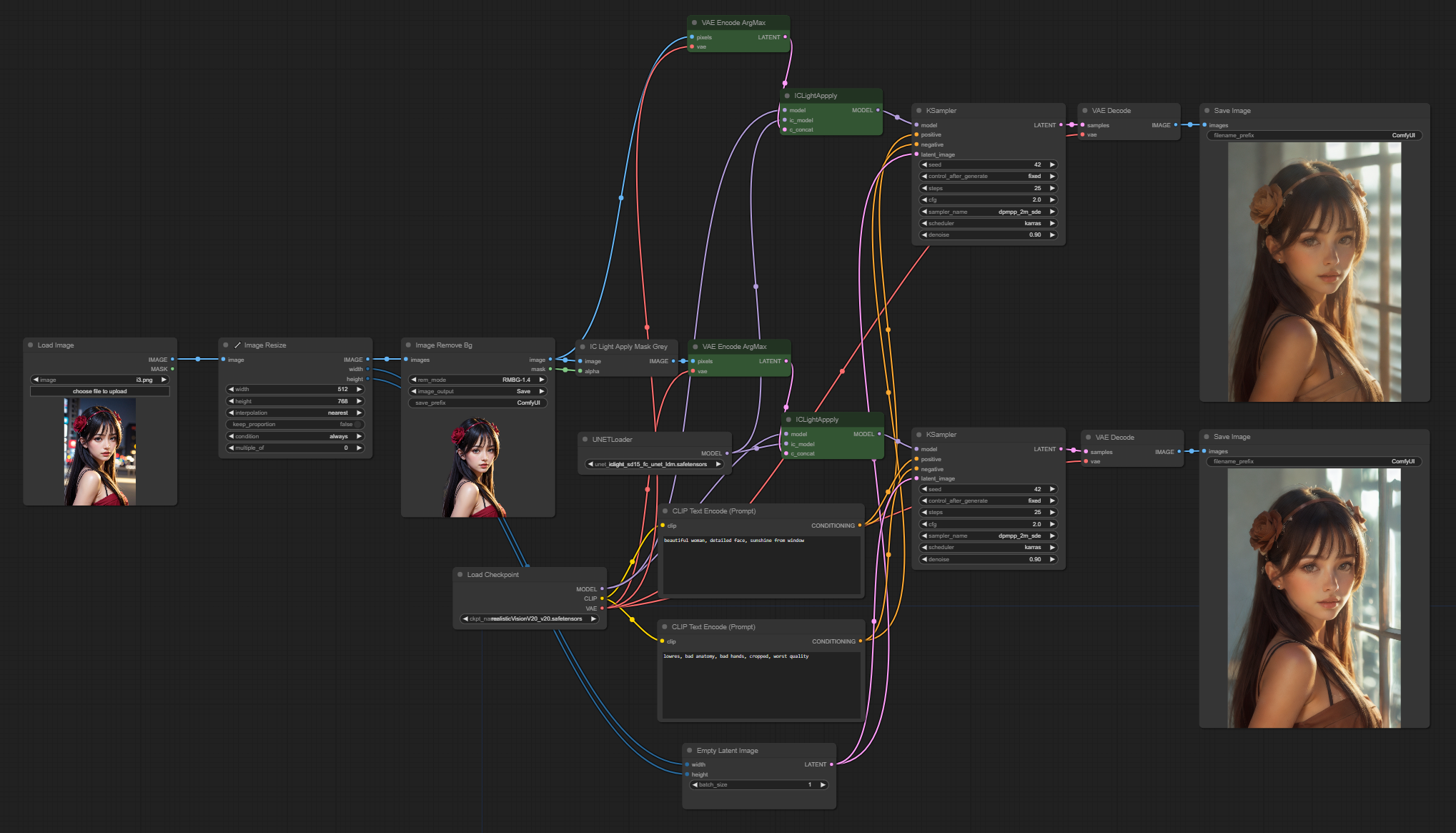The height and width of the screenshot is (833, 1456).
Task: Increase width value arrow in Image Resize
Action: (x=359, y=390)
